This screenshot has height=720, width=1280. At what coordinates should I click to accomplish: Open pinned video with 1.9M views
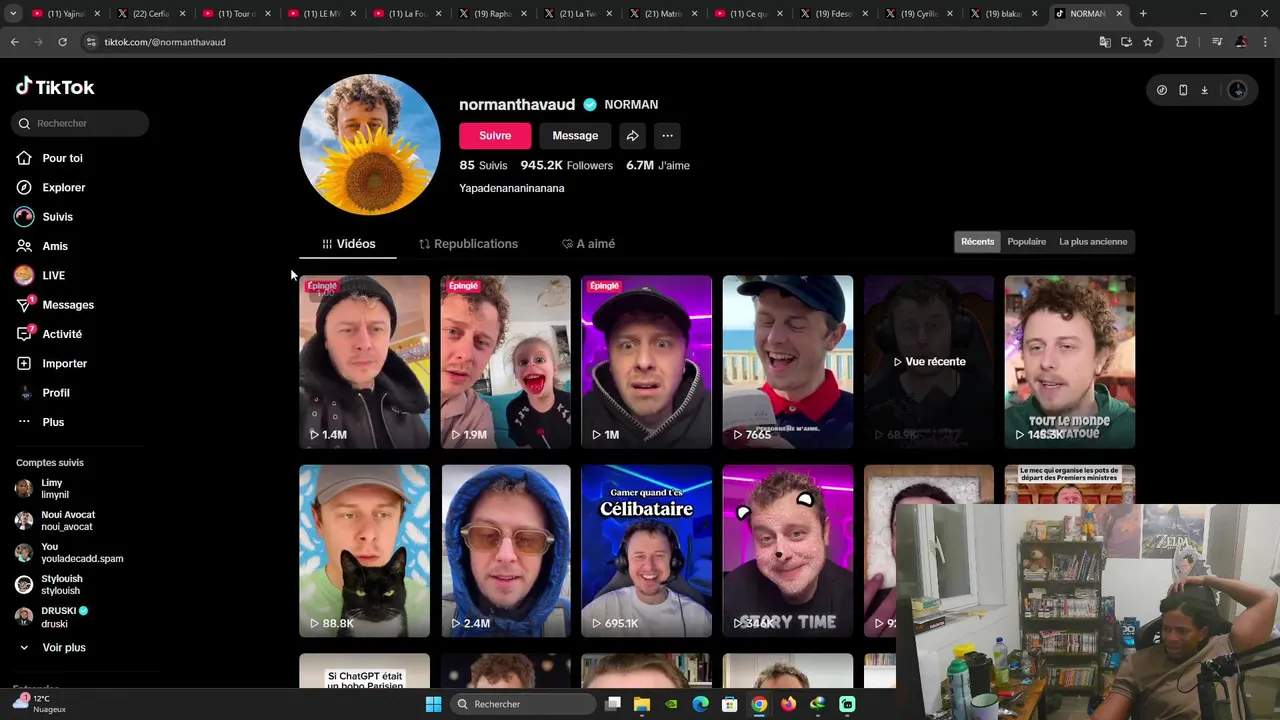pos(506,362)
